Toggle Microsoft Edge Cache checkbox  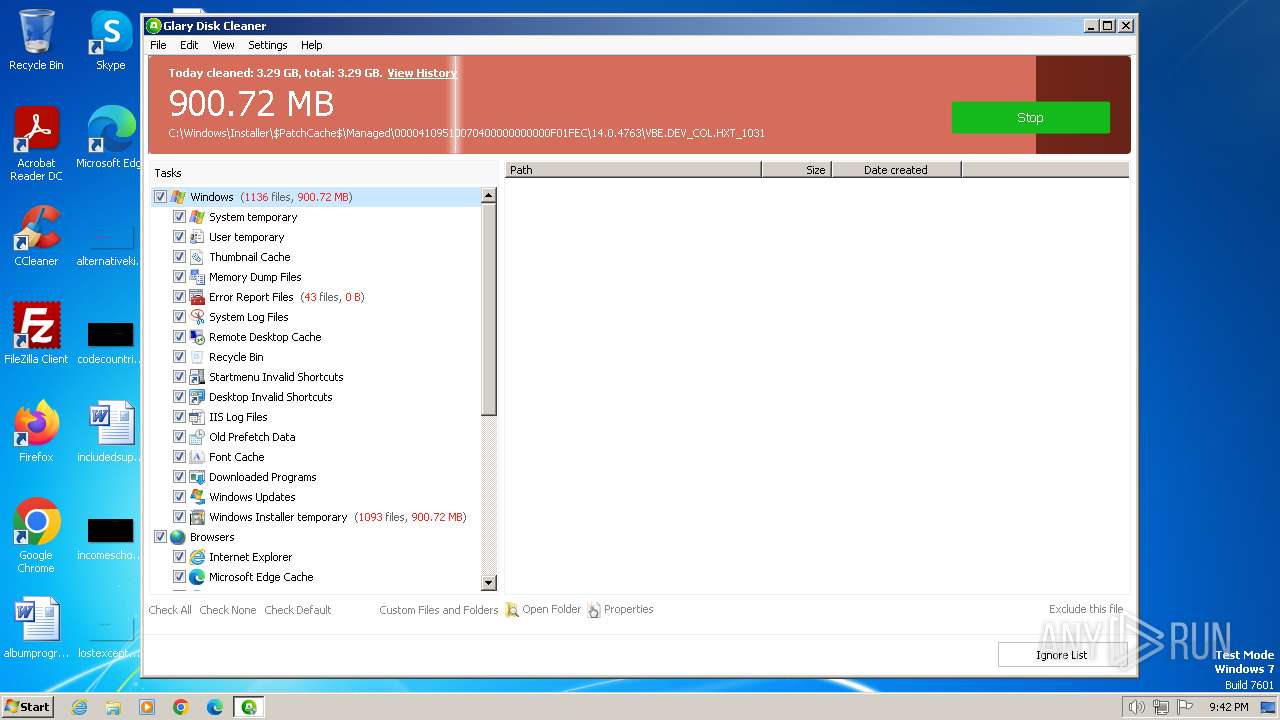pyautogui.click(x=179, y=577)
